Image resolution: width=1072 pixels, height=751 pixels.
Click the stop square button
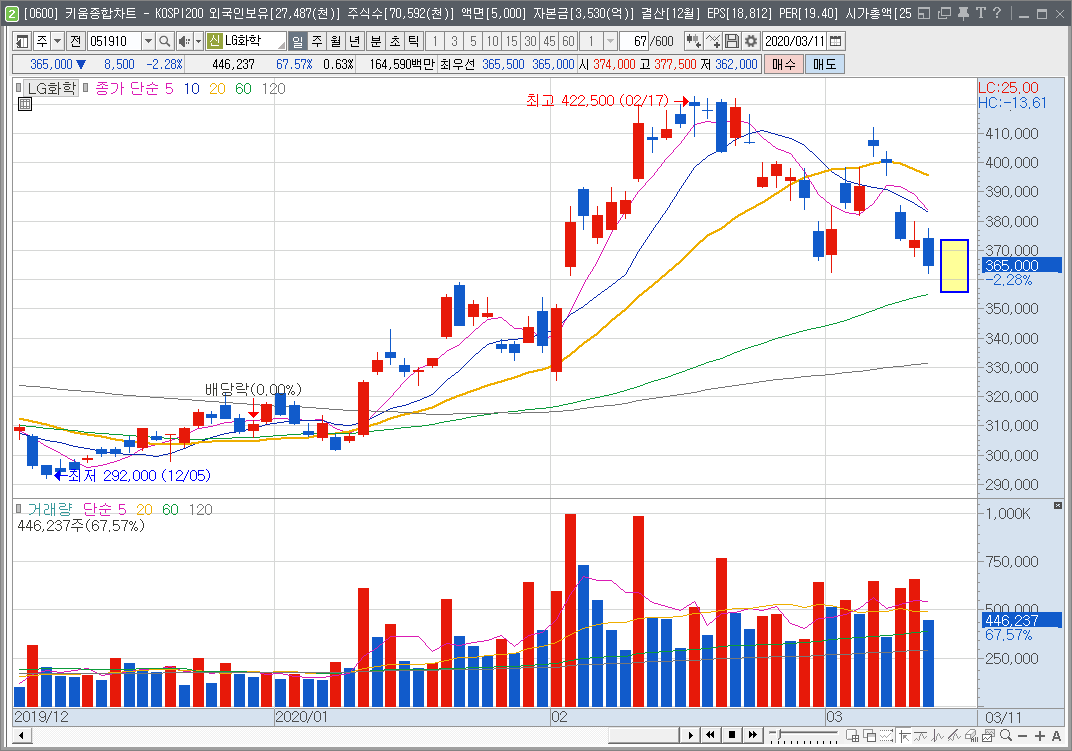732,735
